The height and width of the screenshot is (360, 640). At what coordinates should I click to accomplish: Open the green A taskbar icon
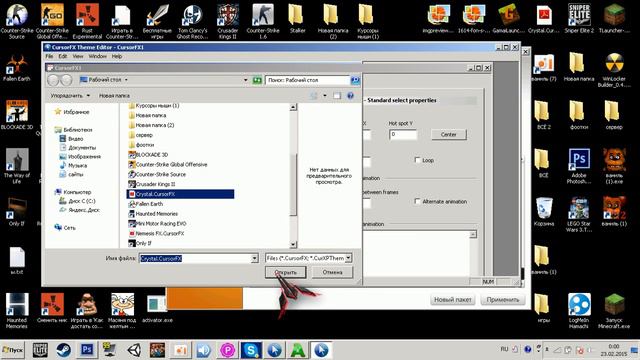298,350
